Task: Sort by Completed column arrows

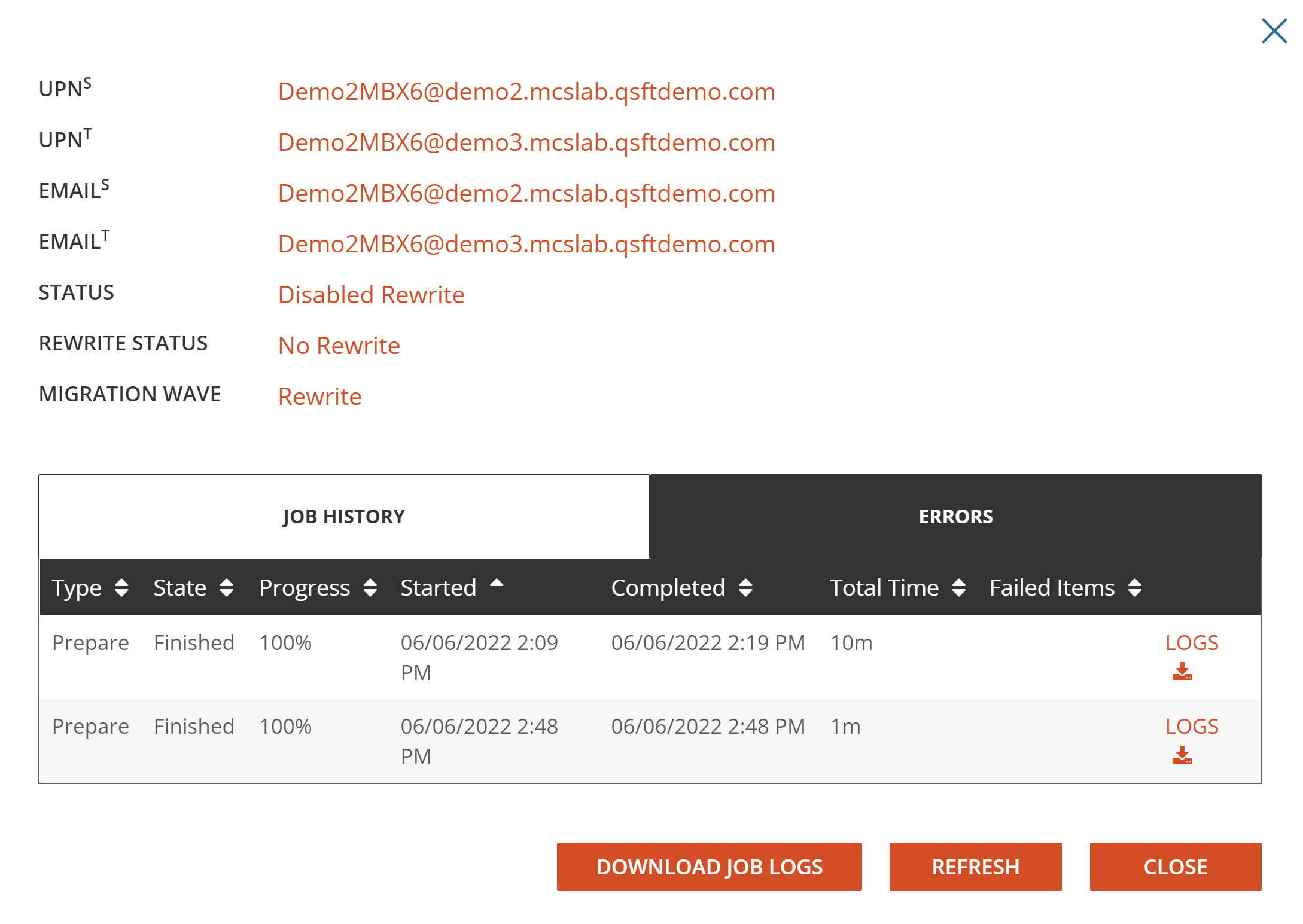Action: pos(745,588)
